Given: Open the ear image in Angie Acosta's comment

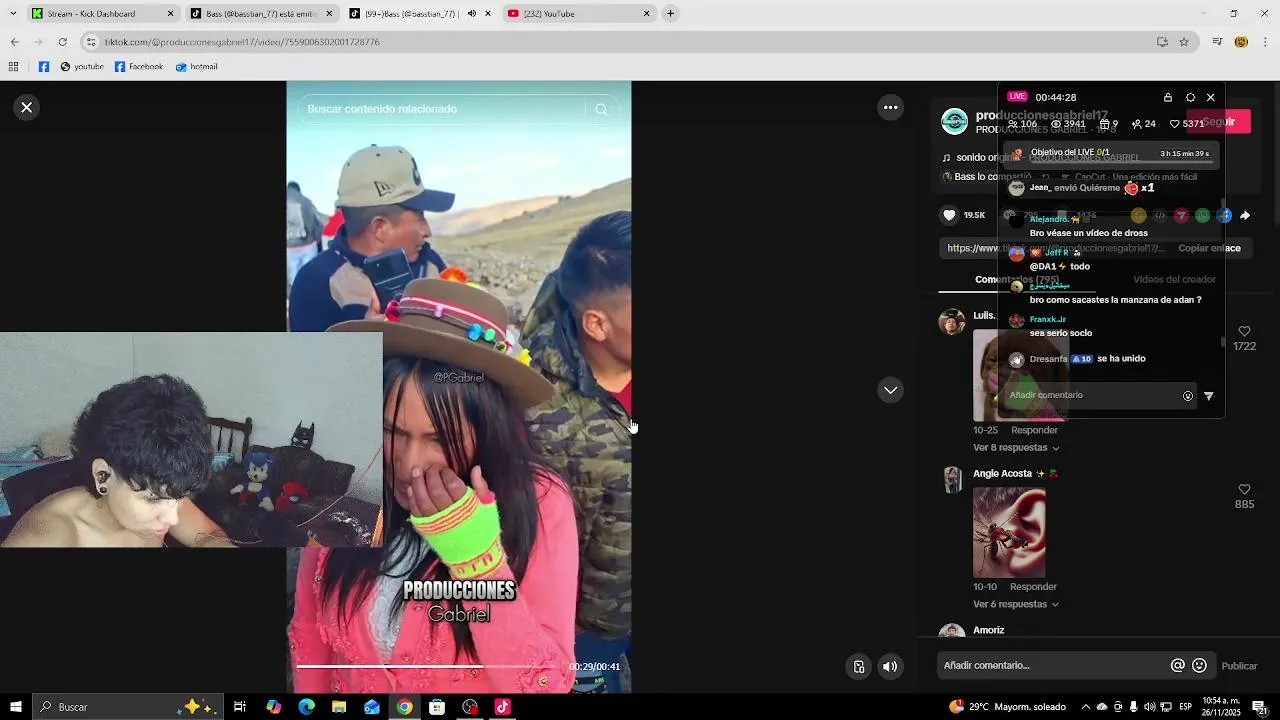Looking at the screenshot, I should pos(1009,532).
